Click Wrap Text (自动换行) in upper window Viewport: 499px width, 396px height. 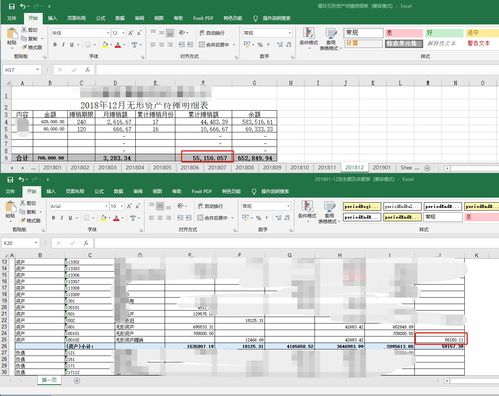(x=212, y=33)
